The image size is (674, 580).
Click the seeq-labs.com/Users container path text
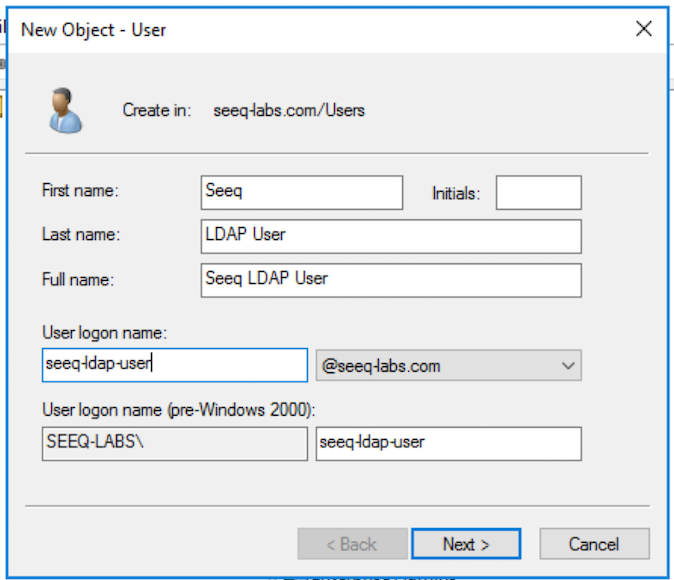point(289,110)
